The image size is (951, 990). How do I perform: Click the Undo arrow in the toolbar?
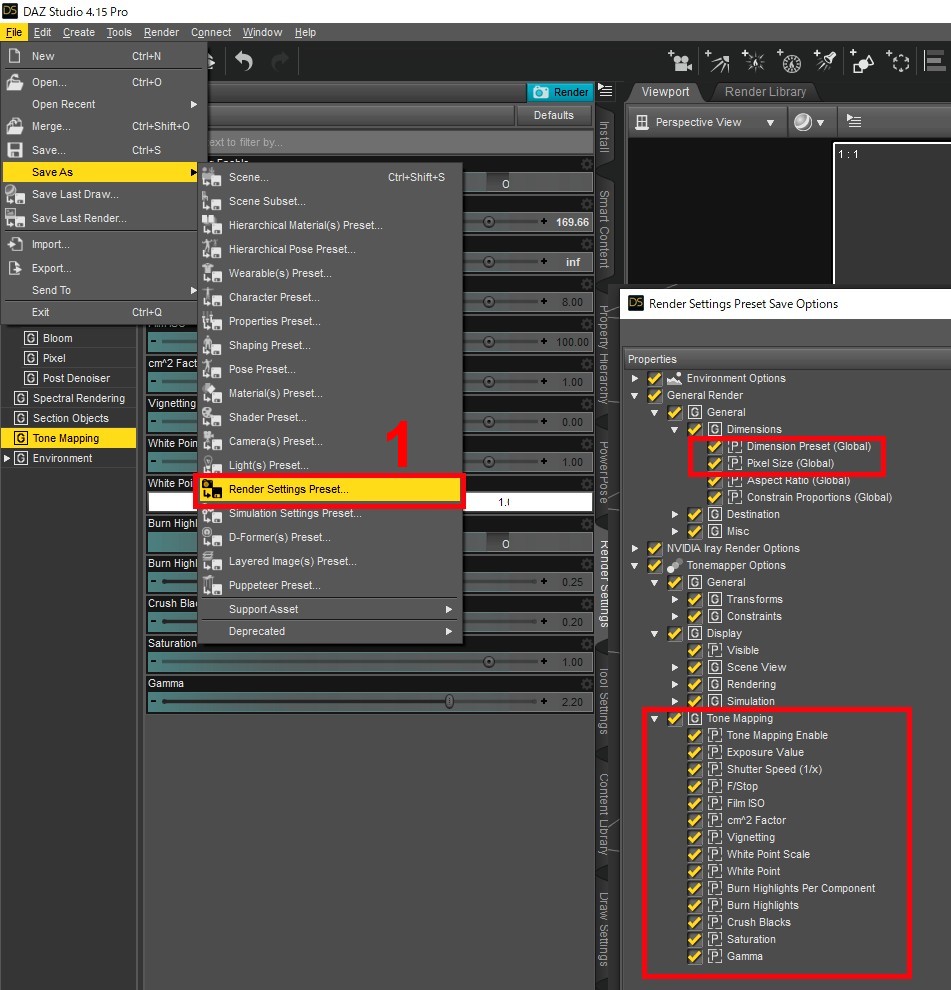[x=244, y=61]
